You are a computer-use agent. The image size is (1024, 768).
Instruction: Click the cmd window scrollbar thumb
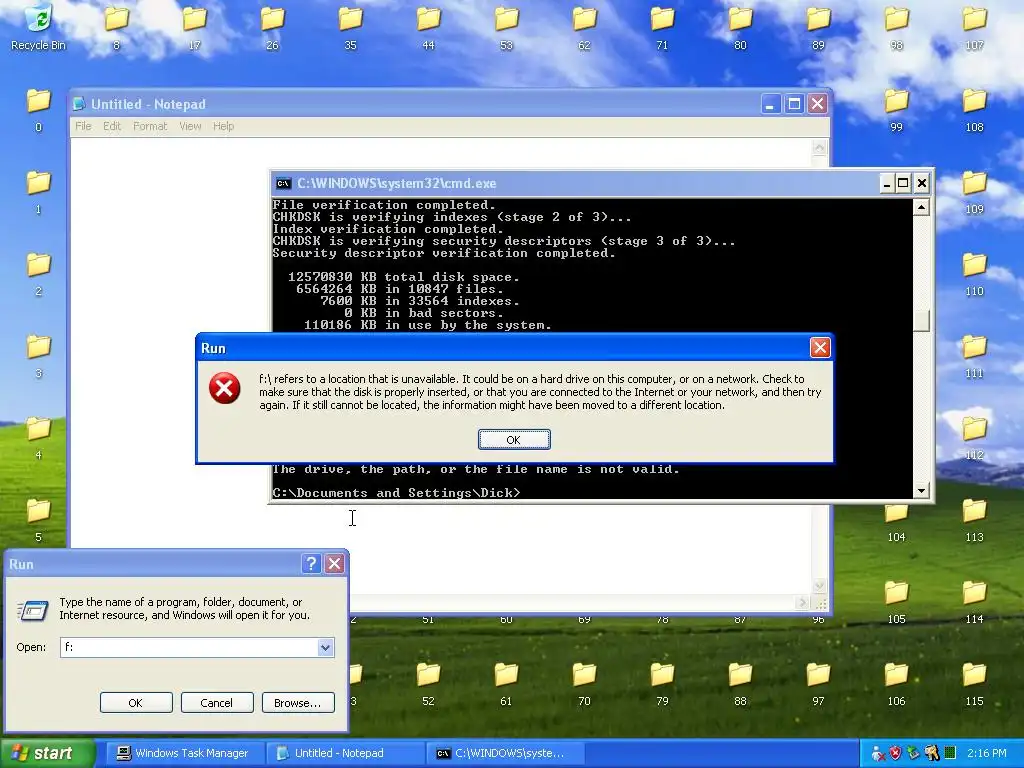pos(921,321)
